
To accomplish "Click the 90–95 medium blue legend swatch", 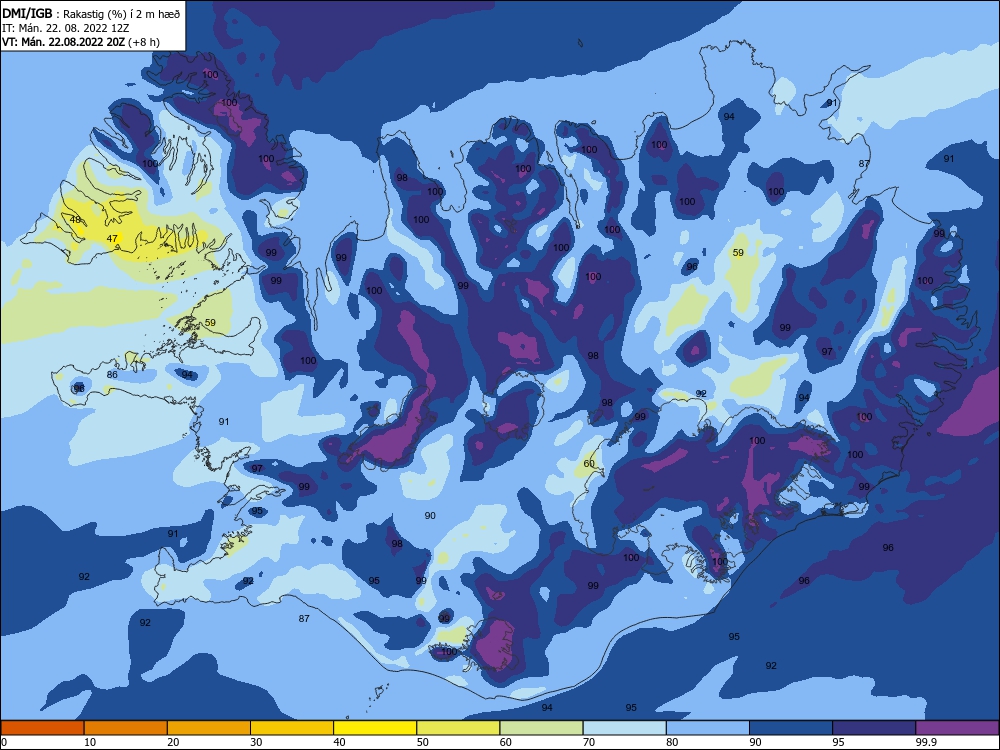I will [791, 728].
